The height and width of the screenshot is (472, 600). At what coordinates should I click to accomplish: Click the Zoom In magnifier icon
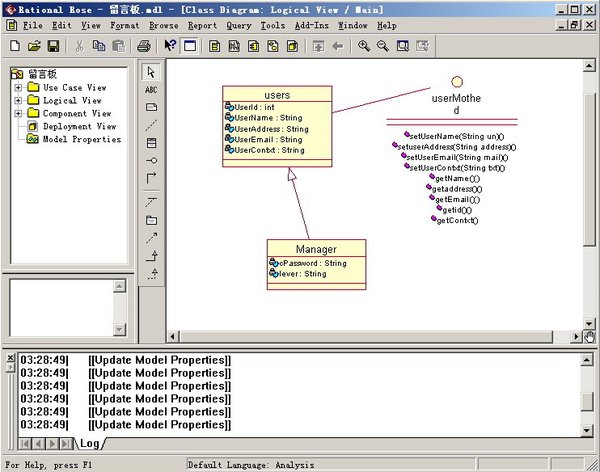tap(364, 46)
